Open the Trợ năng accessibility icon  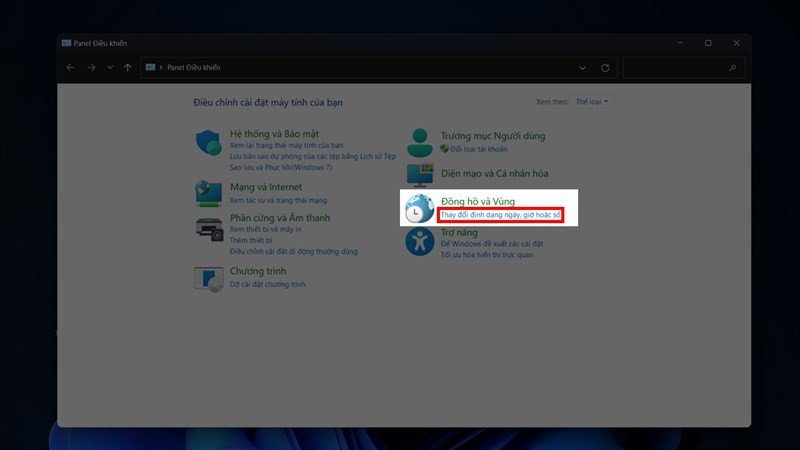[419, 242]
